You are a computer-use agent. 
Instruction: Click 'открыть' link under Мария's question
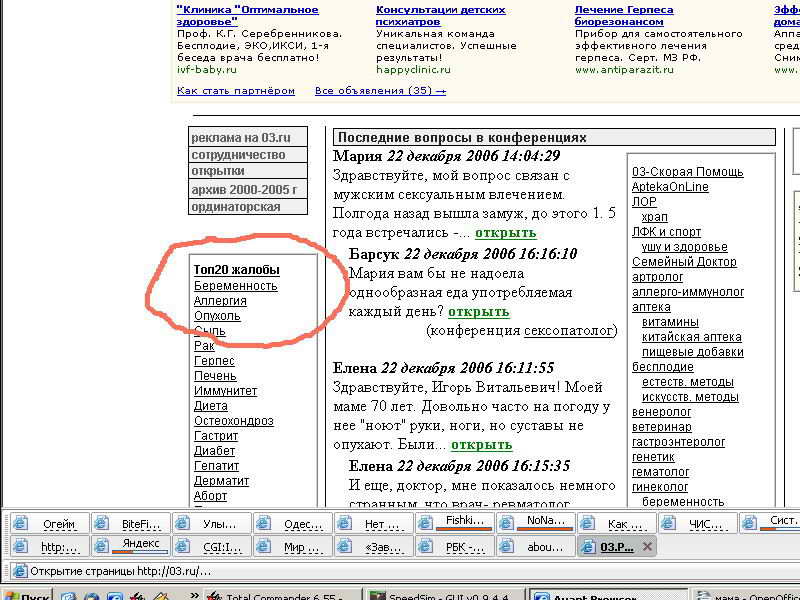[505, 233]
